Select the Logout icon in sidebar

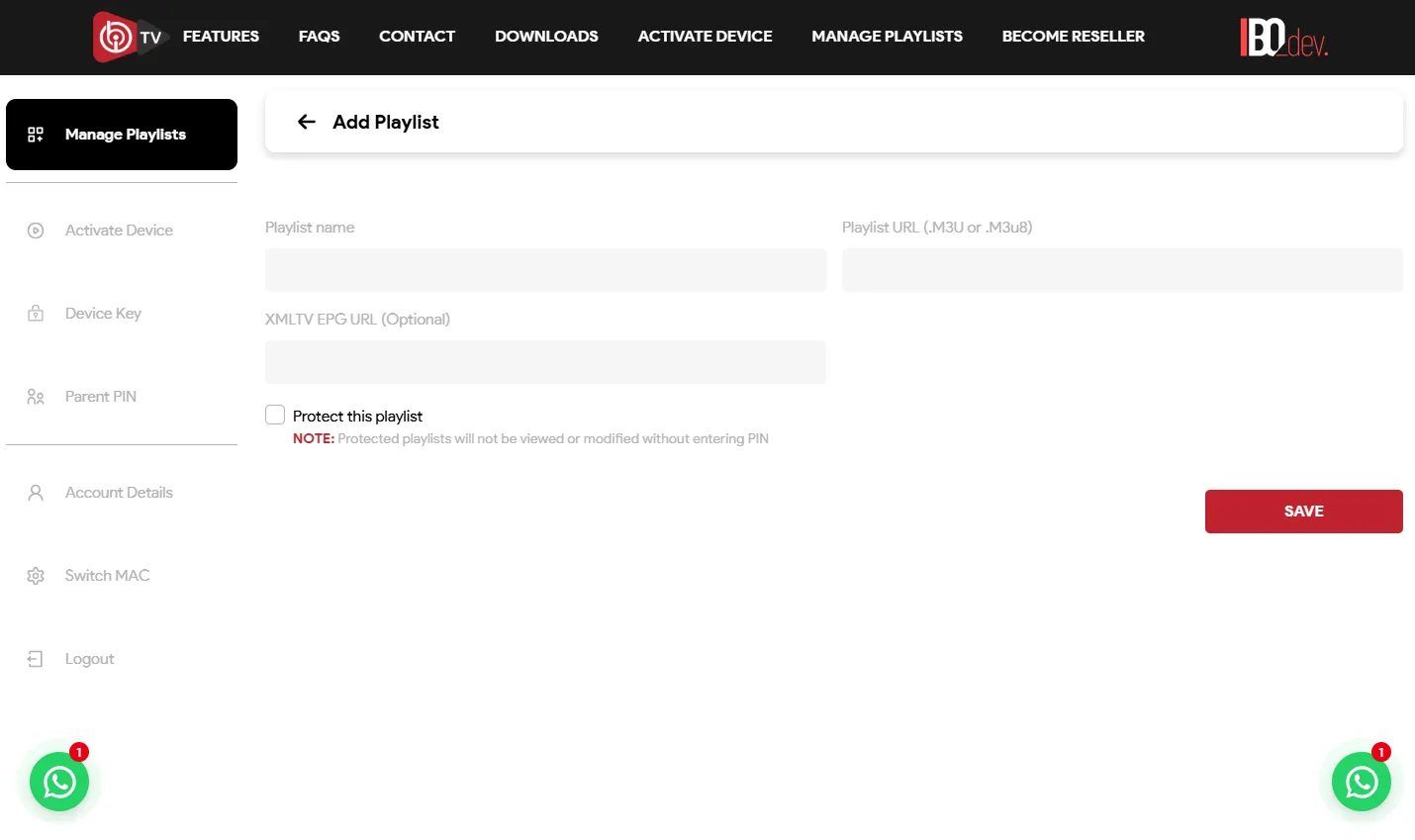[x=36, y=658]
